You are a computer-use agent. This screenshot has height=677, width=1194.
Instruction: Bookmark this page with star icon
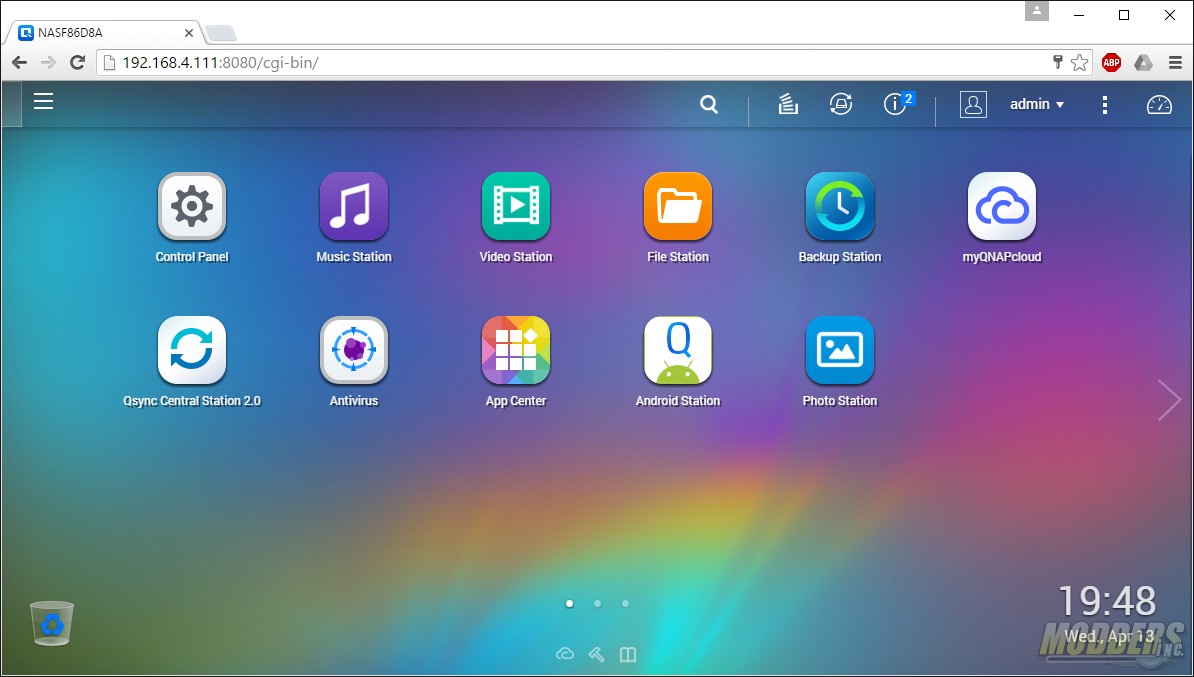[x=1079, y=62]
